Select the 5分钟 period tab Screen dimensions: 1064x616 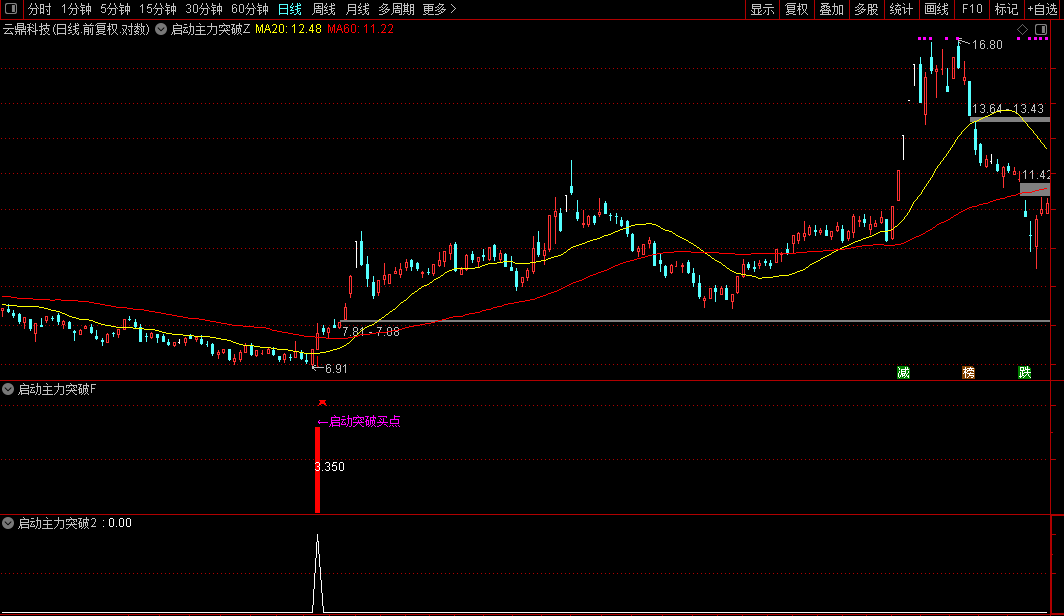tap(115, 9)
